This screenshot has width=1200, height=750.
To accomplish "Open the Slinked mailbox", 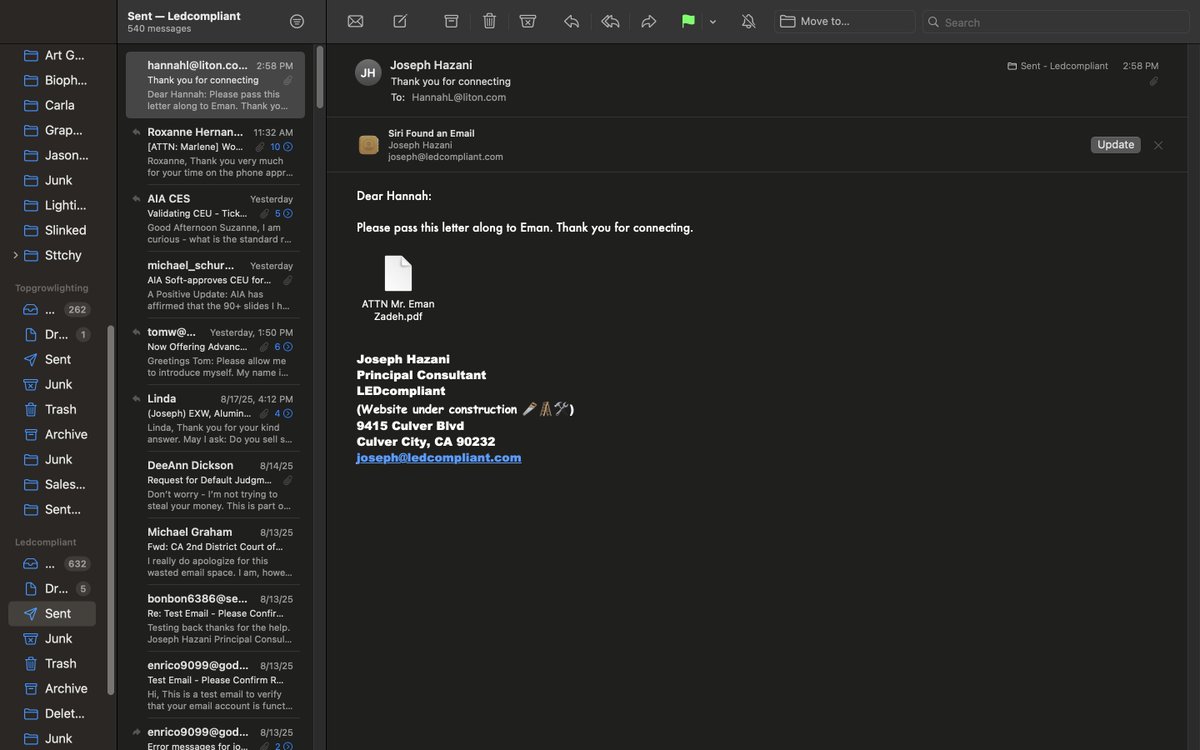I will pos(56,230).
